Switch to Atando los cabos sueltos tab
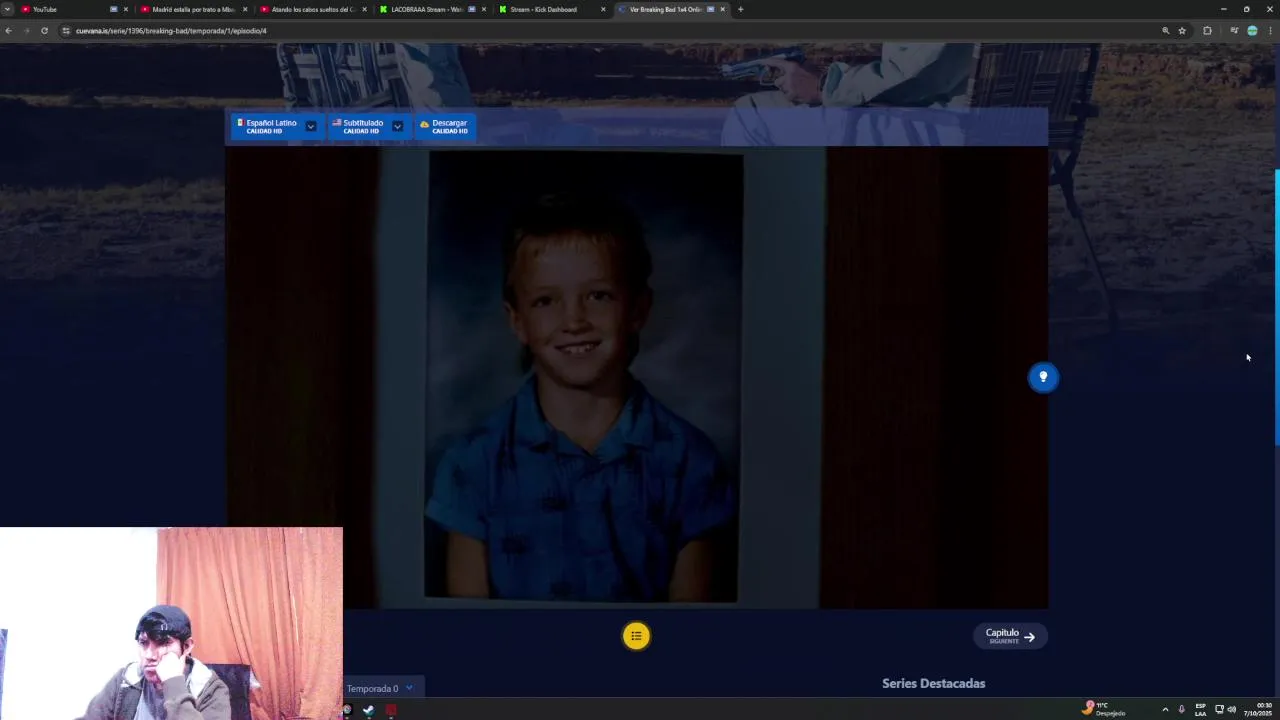1280x720 pixels. 312,9
